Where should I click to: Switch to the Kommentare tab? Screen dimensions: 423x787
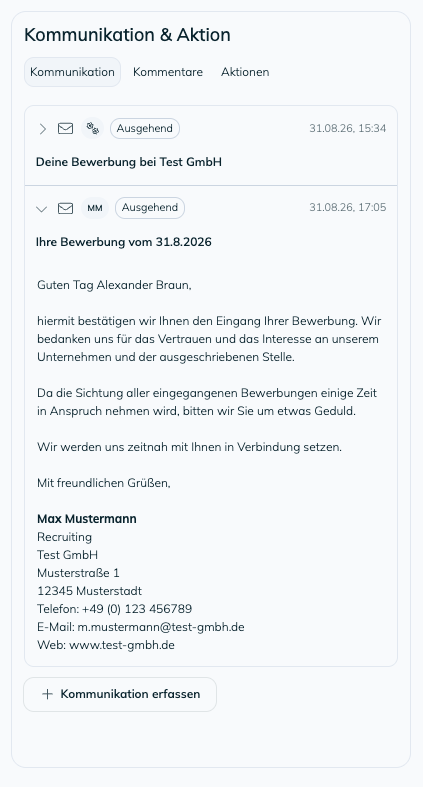(x=168, y=72)
